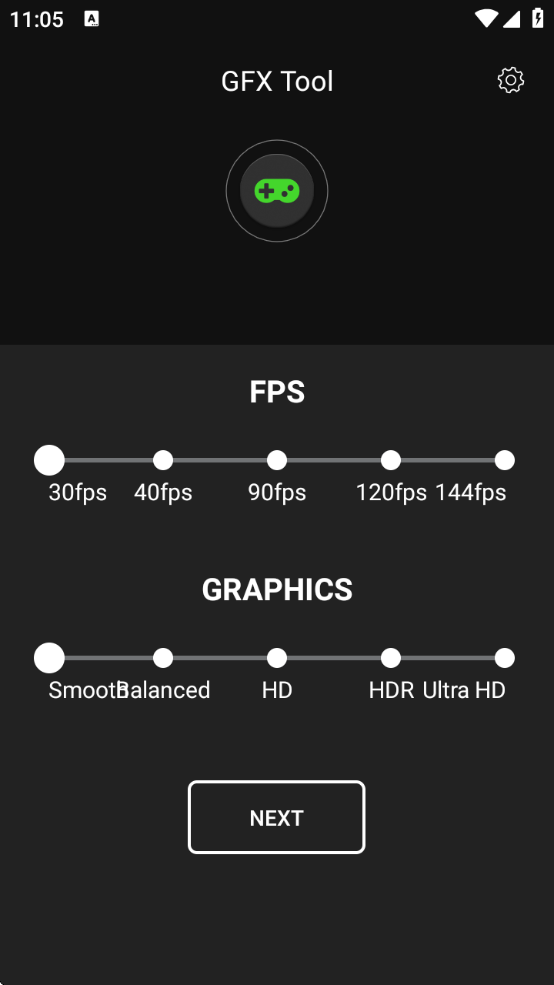Tap the FPS section heading

277,392
